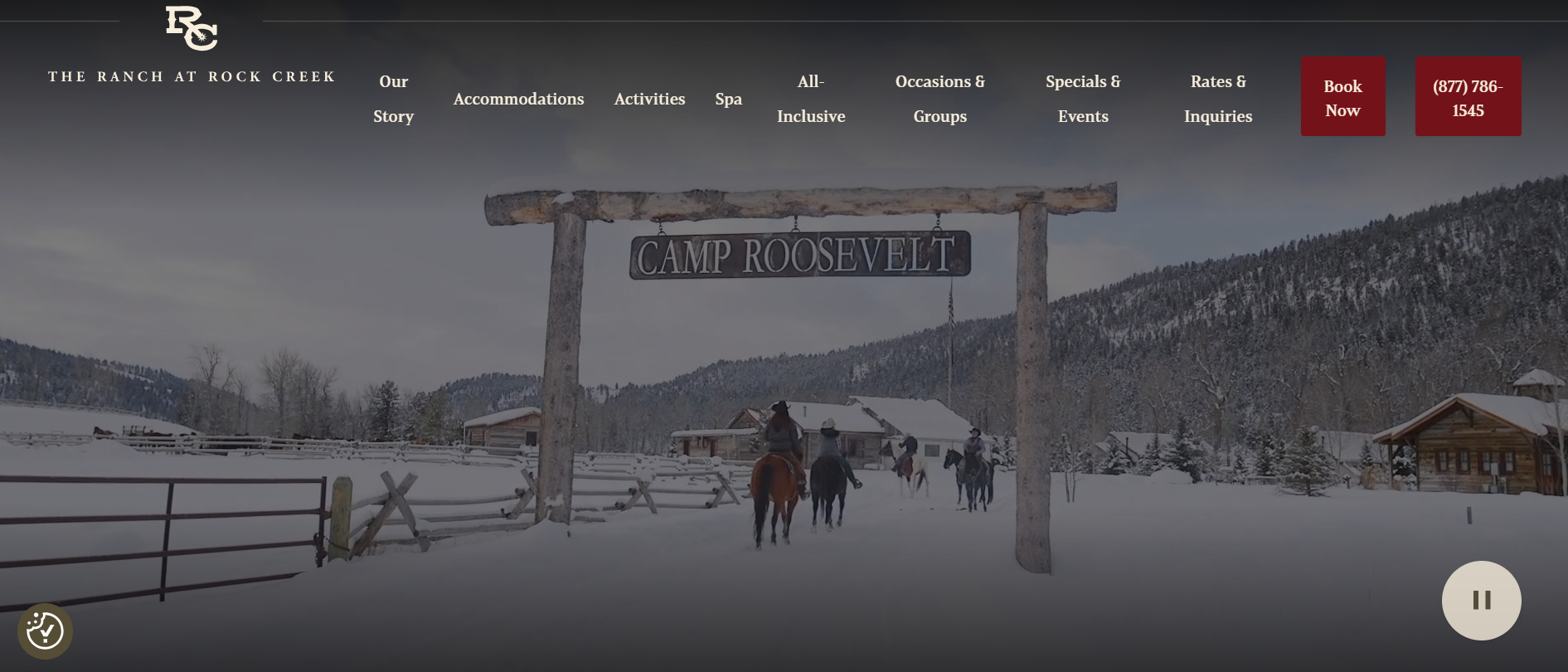Open Occasions & Groups menu
The image size is (1568, 672).
click(939, 99)
